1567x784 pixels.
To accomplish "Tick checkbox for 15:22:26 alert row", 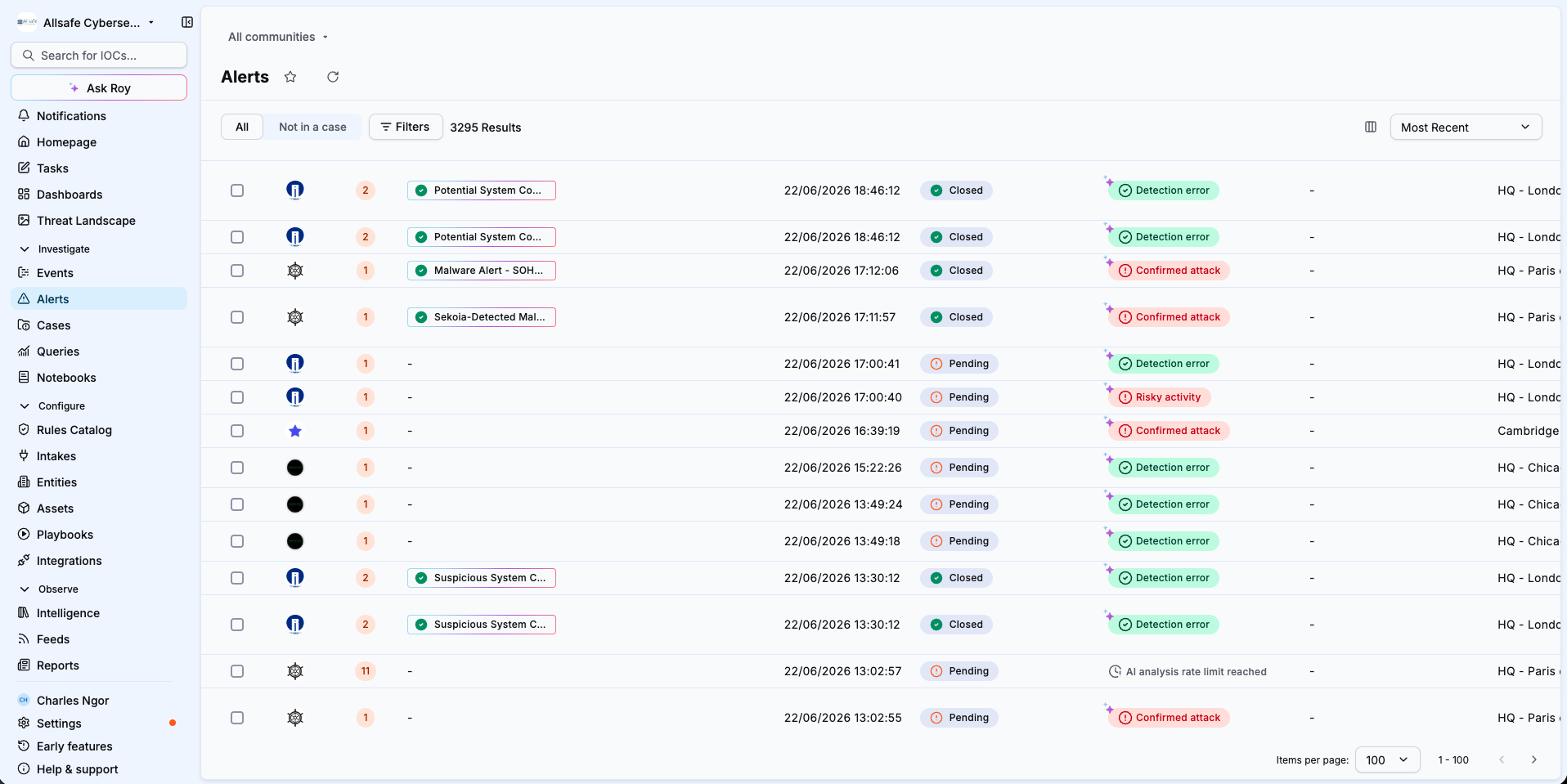I will [237, 468].
